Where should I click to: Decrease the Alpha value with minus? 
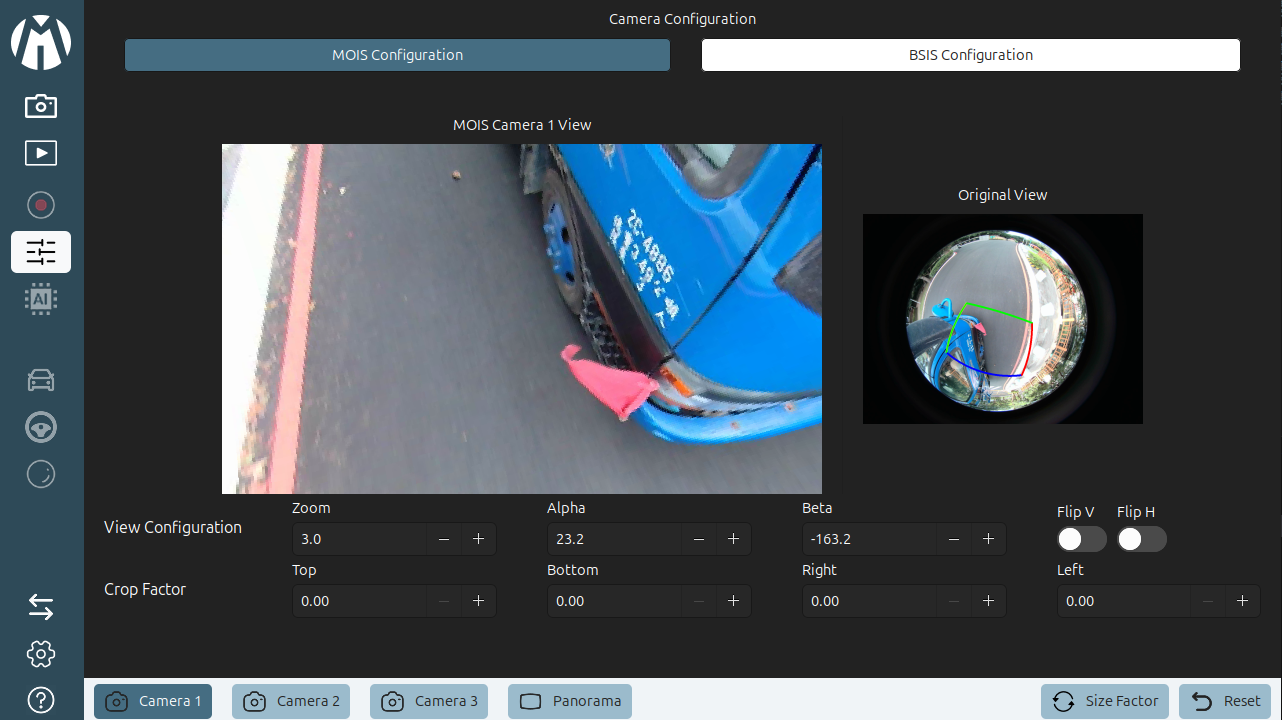pyautogui.click(x=699, y=539)
